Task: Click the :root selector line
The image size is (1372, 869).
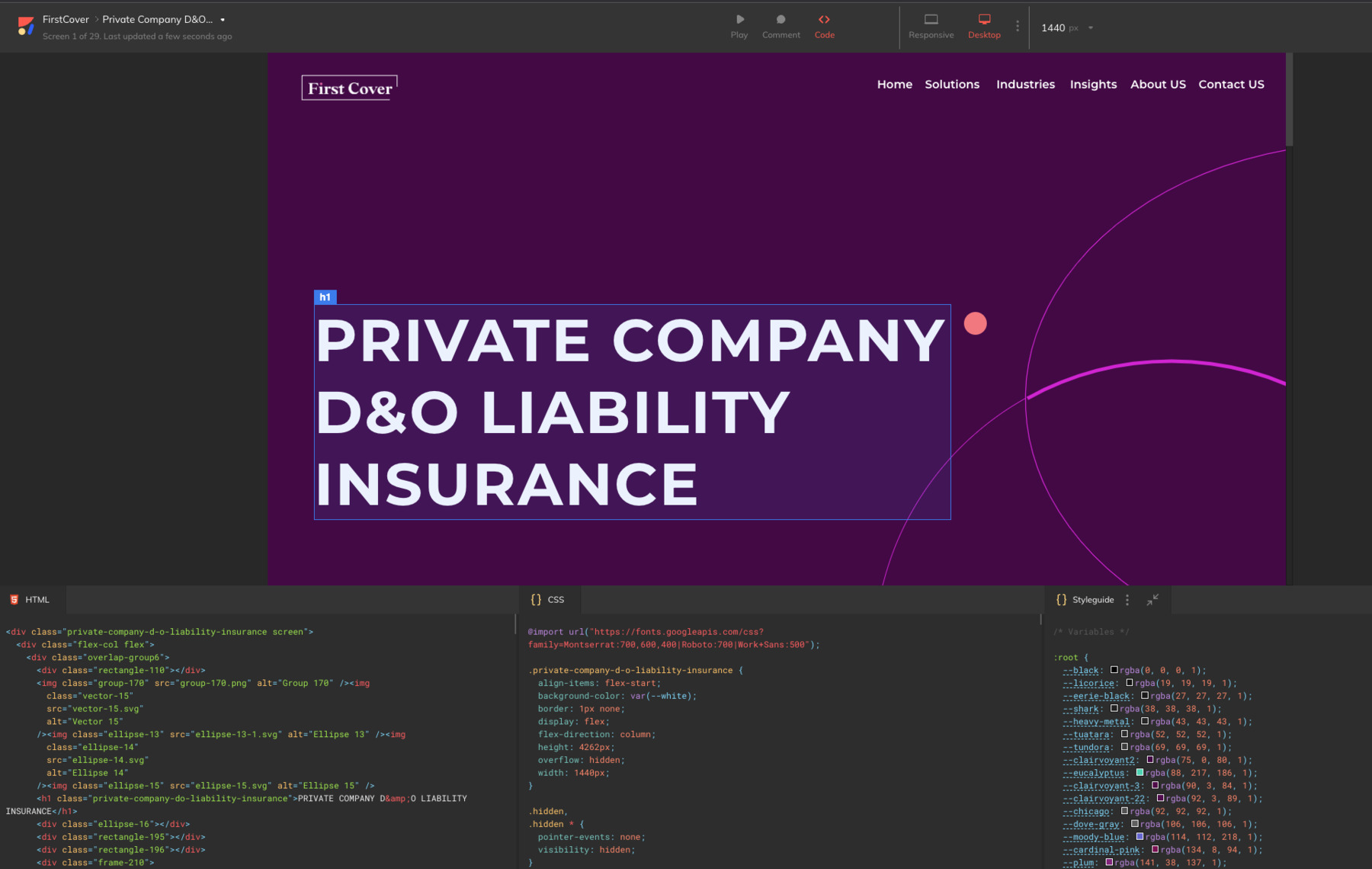Action: point(1071,657)
